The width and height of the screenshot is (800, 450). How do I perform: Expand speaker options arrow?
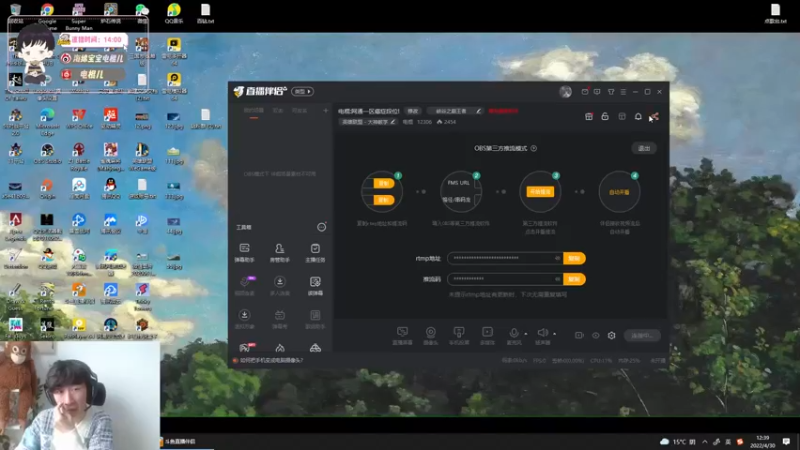(555, 334)
